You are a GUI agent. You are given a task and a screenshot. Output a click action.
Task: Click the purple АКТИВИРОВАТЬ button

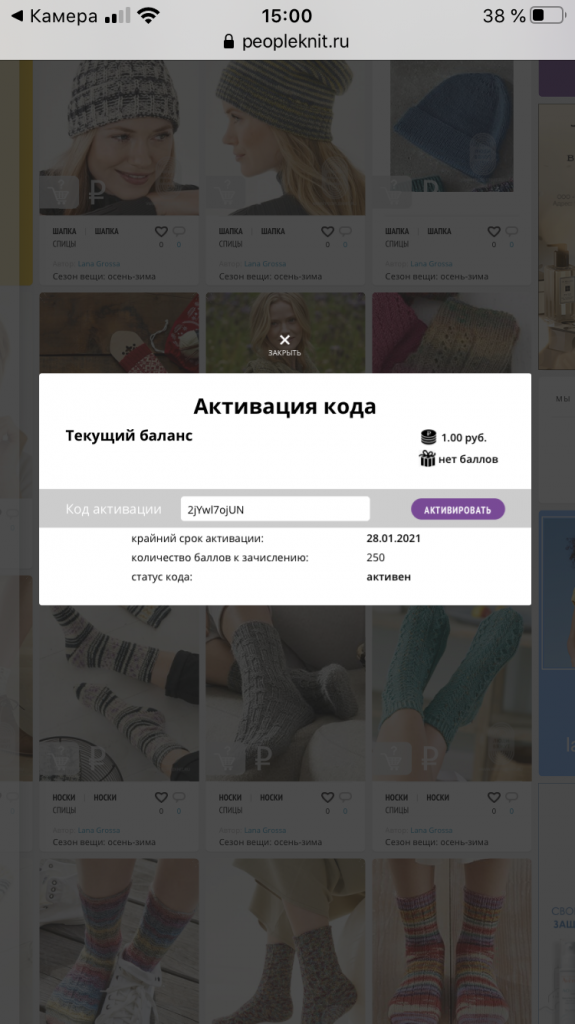tap(457, 509)
